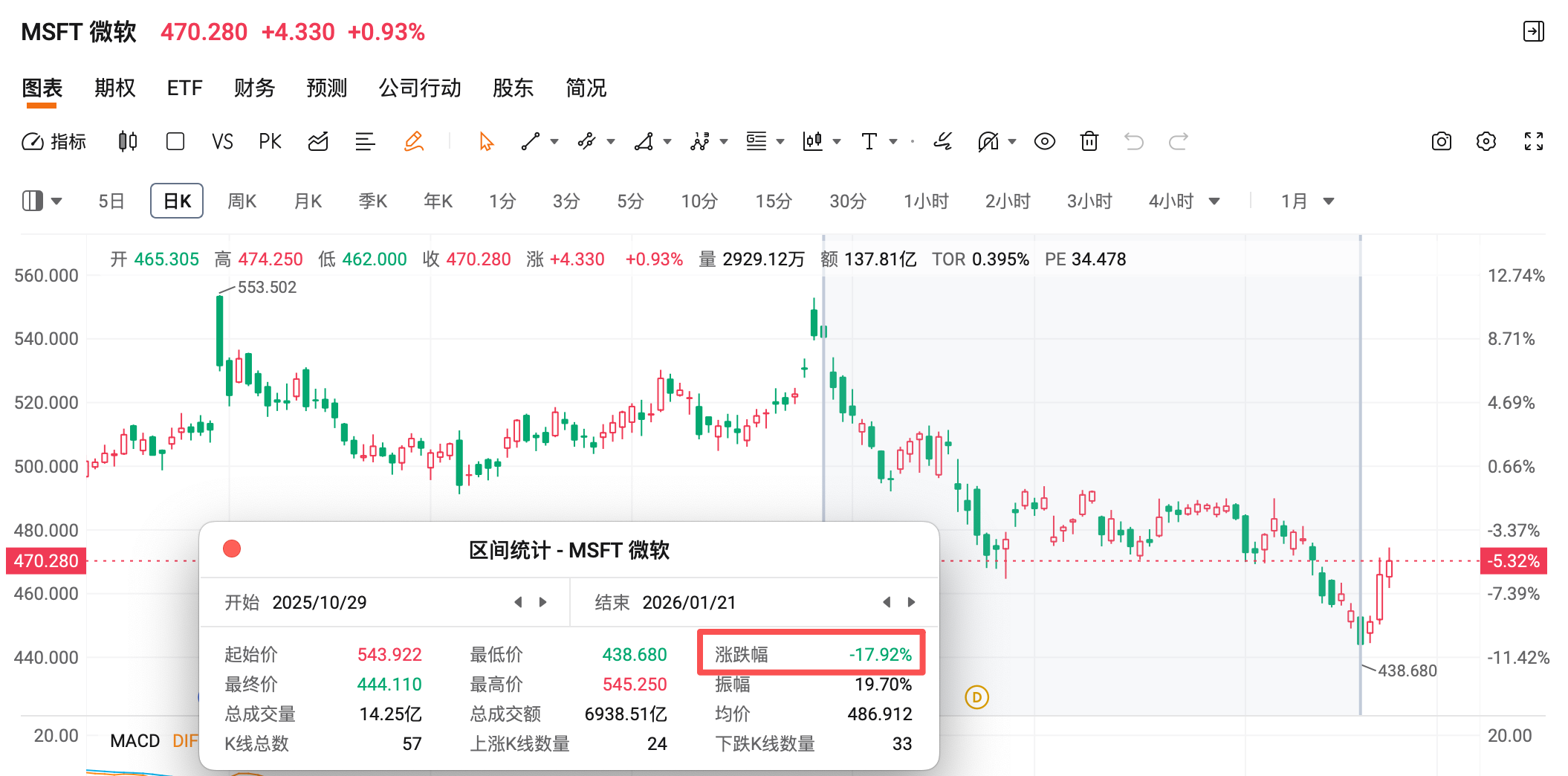Select the orange cursor pointer tool

487,141
